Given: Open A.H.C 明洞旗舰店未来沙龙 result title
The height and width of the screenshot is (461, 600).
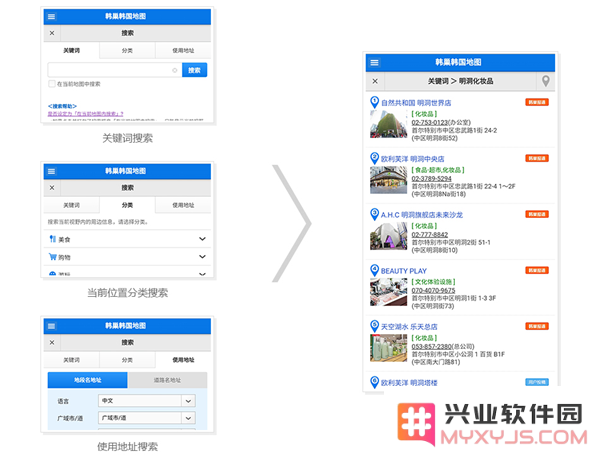Looking at the screenshot, I should [x=422, y=215].
